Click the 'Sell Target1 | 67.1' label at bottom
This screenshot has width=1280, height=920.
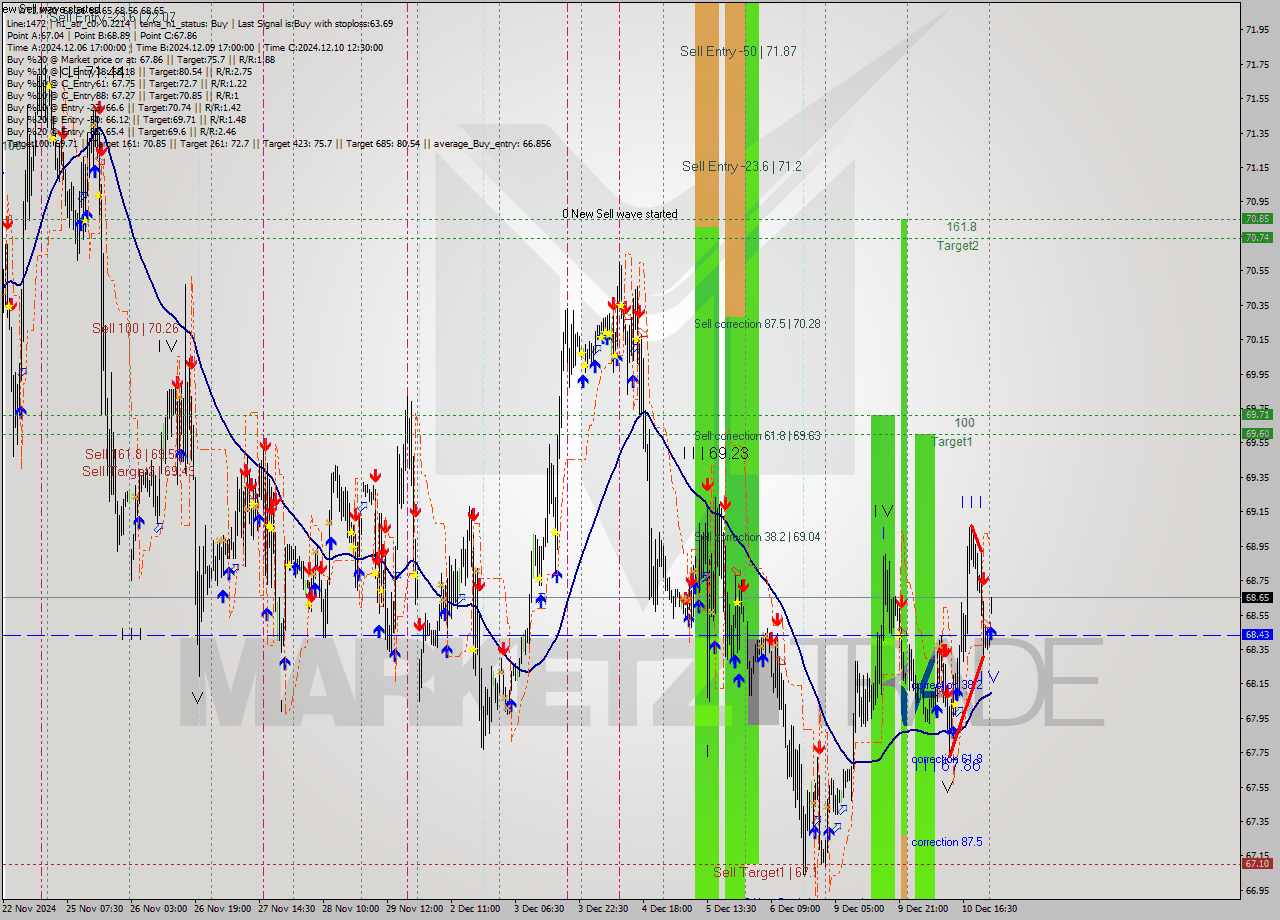(x=766, y=872)
